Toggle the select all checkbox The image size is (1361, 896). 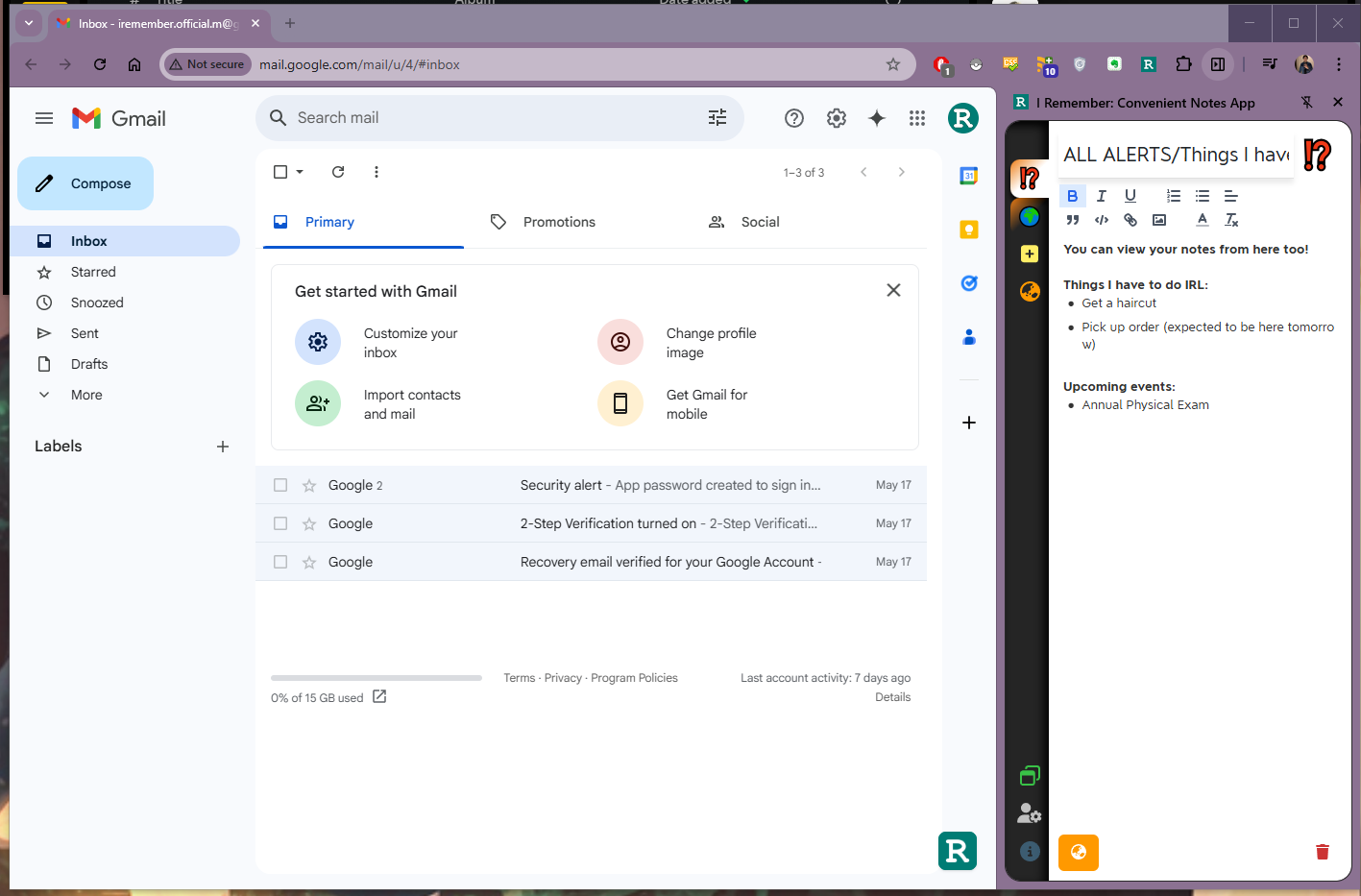point(280,172)
